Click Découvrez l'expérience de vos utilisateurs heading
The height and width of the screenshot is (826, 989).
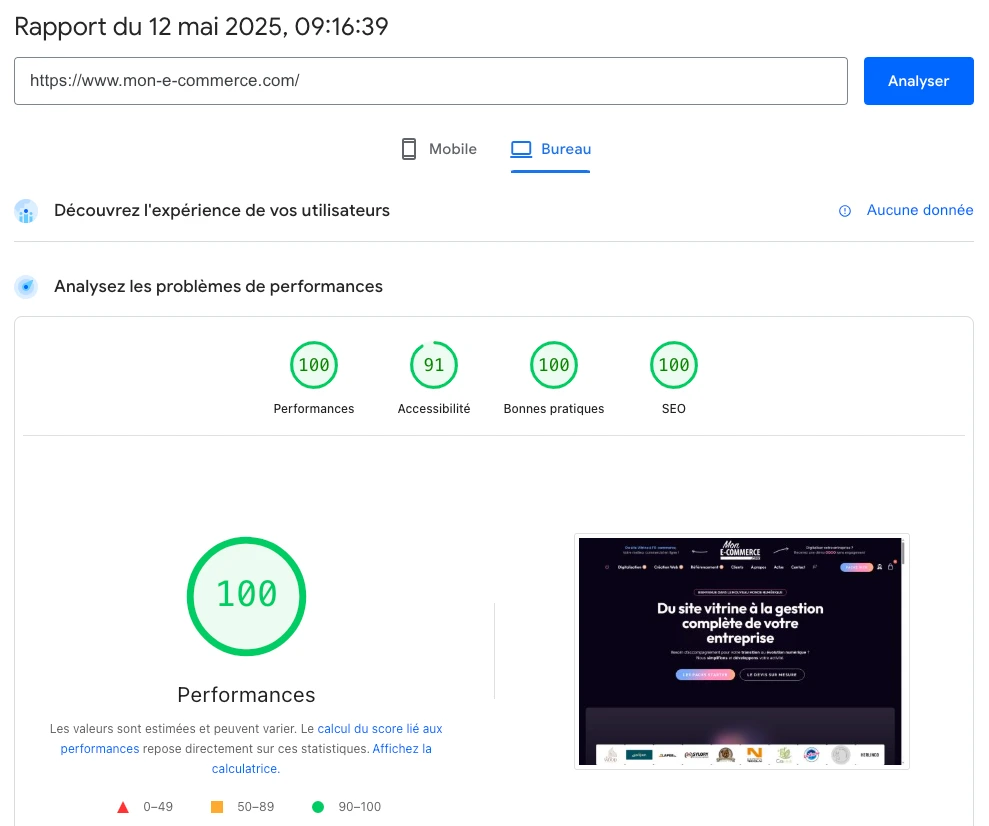click(222, 210)
